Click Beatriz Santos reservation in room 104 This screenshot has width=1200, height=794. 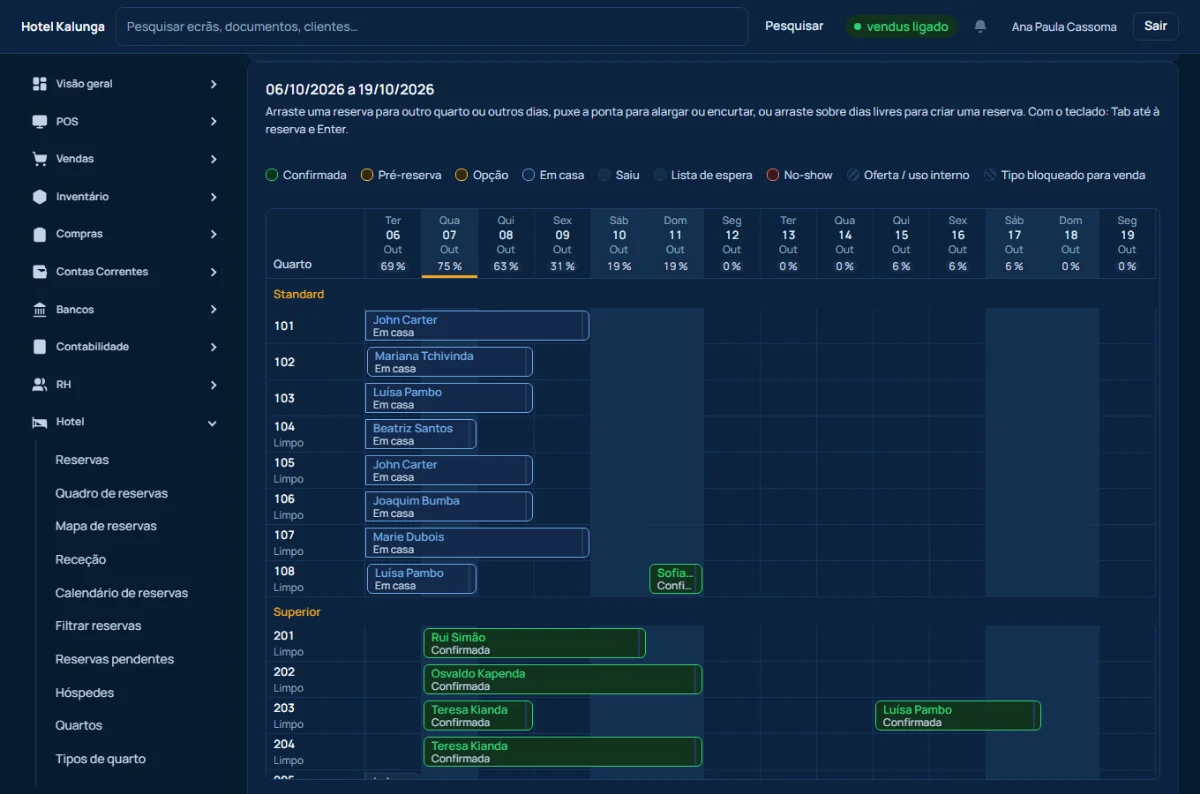pyautogui.click(x=421, y=434)
